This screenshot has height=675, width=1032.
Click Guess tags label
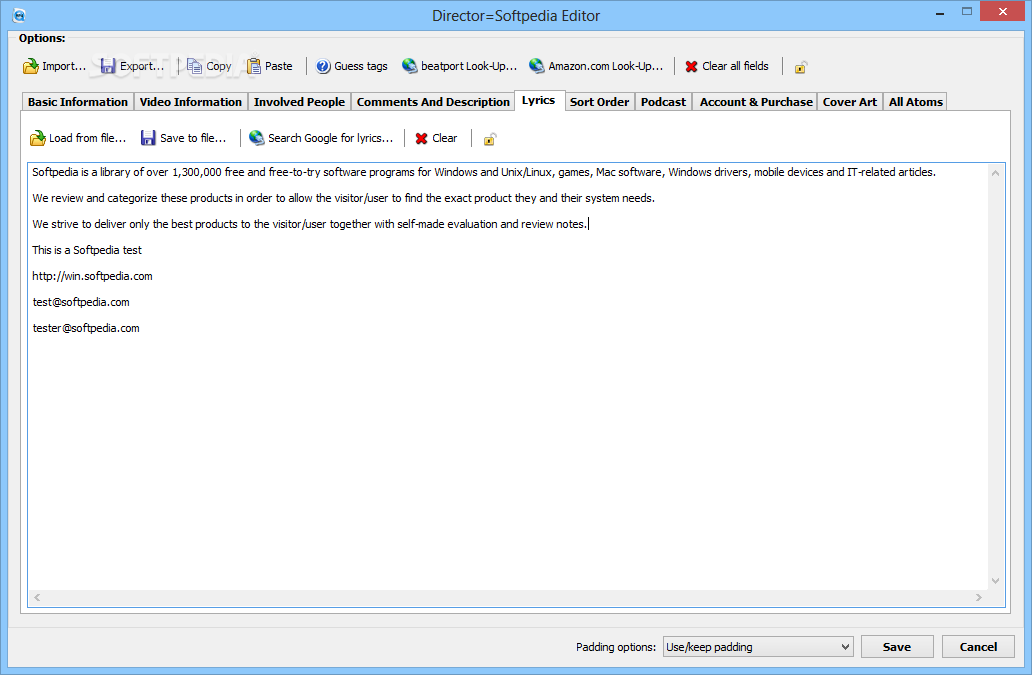361,66
